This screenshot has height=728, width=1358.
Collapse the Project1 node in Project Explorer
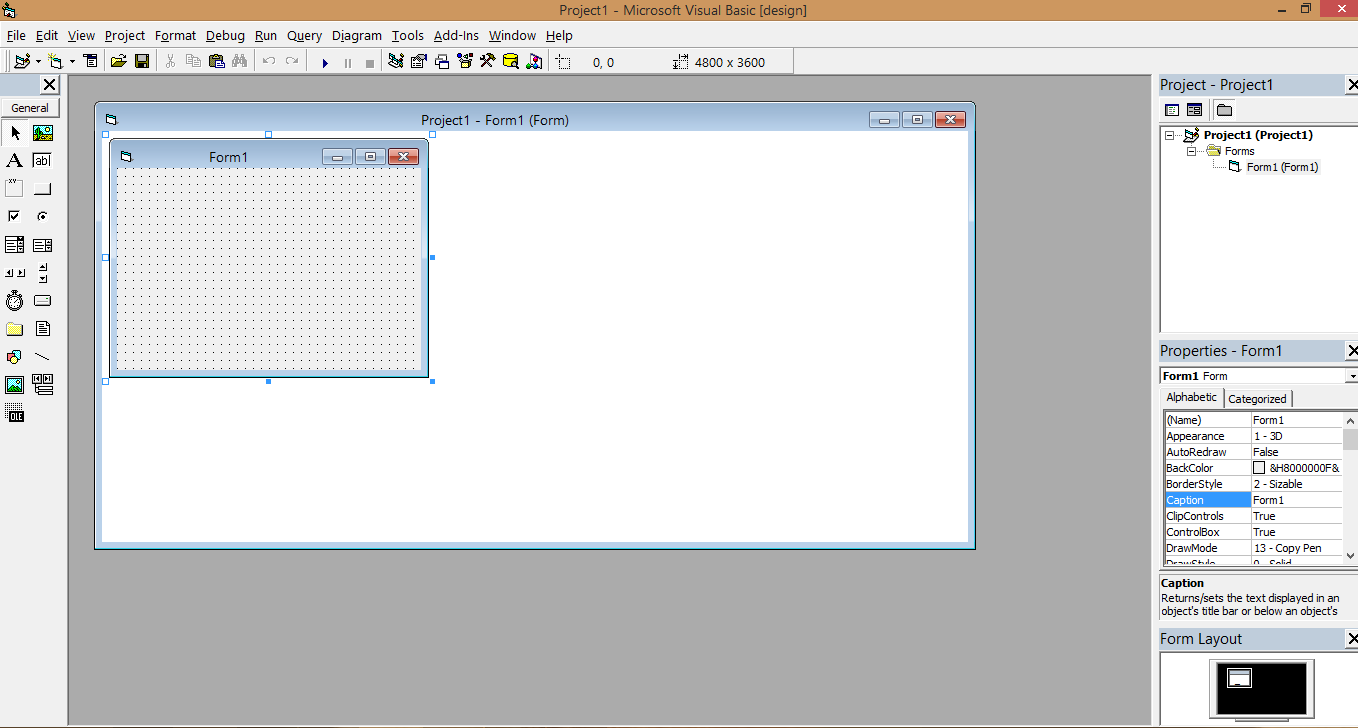1170,134
